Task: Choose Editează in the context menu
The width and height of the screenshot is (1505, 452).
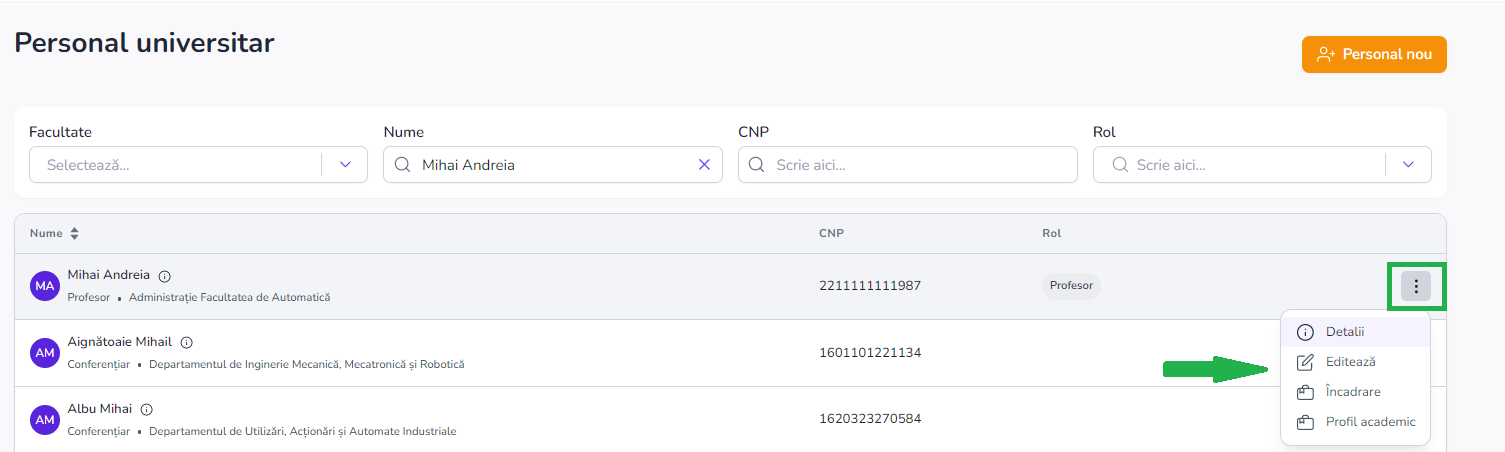Action: 1350,362
